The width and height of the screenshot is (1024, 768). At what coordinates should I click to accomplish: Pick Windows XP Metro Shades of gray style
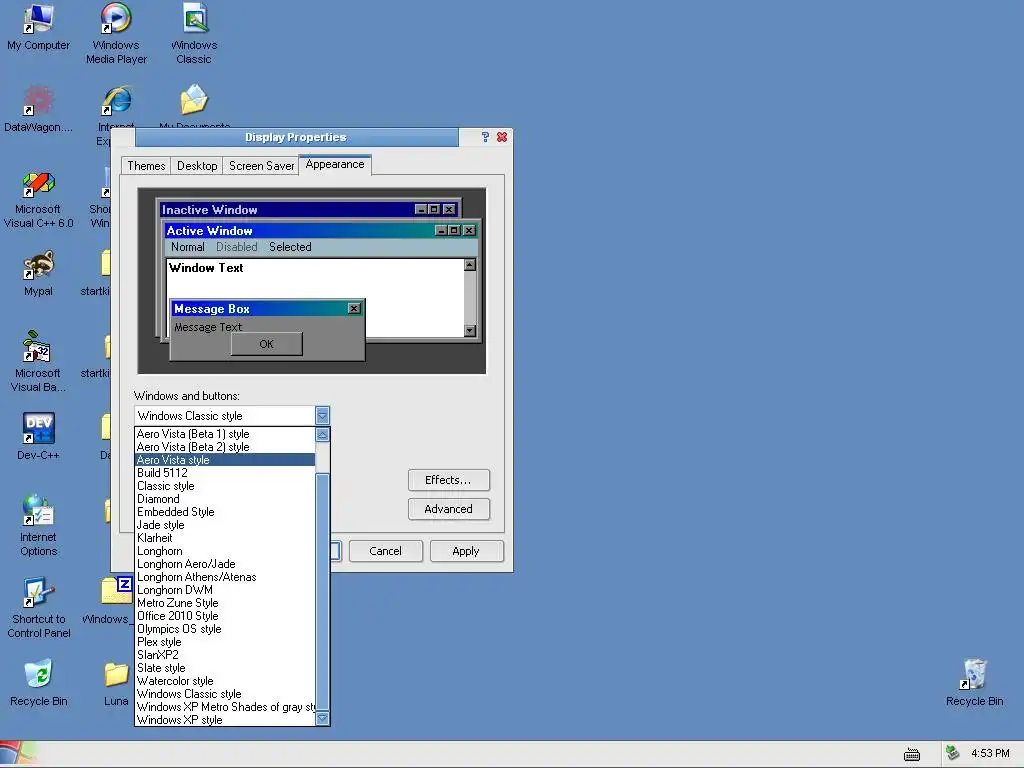tap(225, 707)
